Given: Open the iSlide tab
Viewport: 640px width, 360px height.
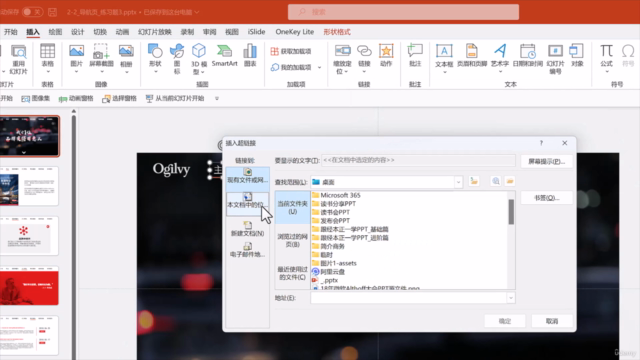Looking at the screenshot, I should click(x=256, y=32).
